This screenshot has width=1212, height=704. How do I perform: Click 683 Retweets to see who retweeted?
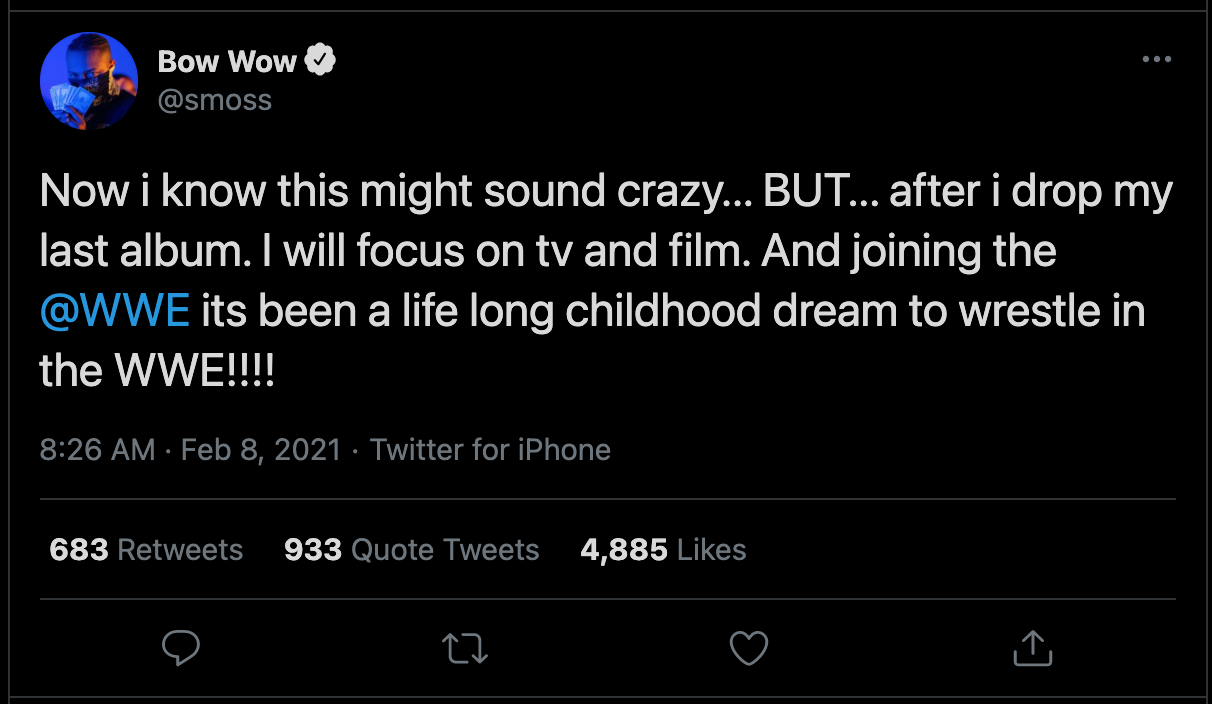click(145, 549)
